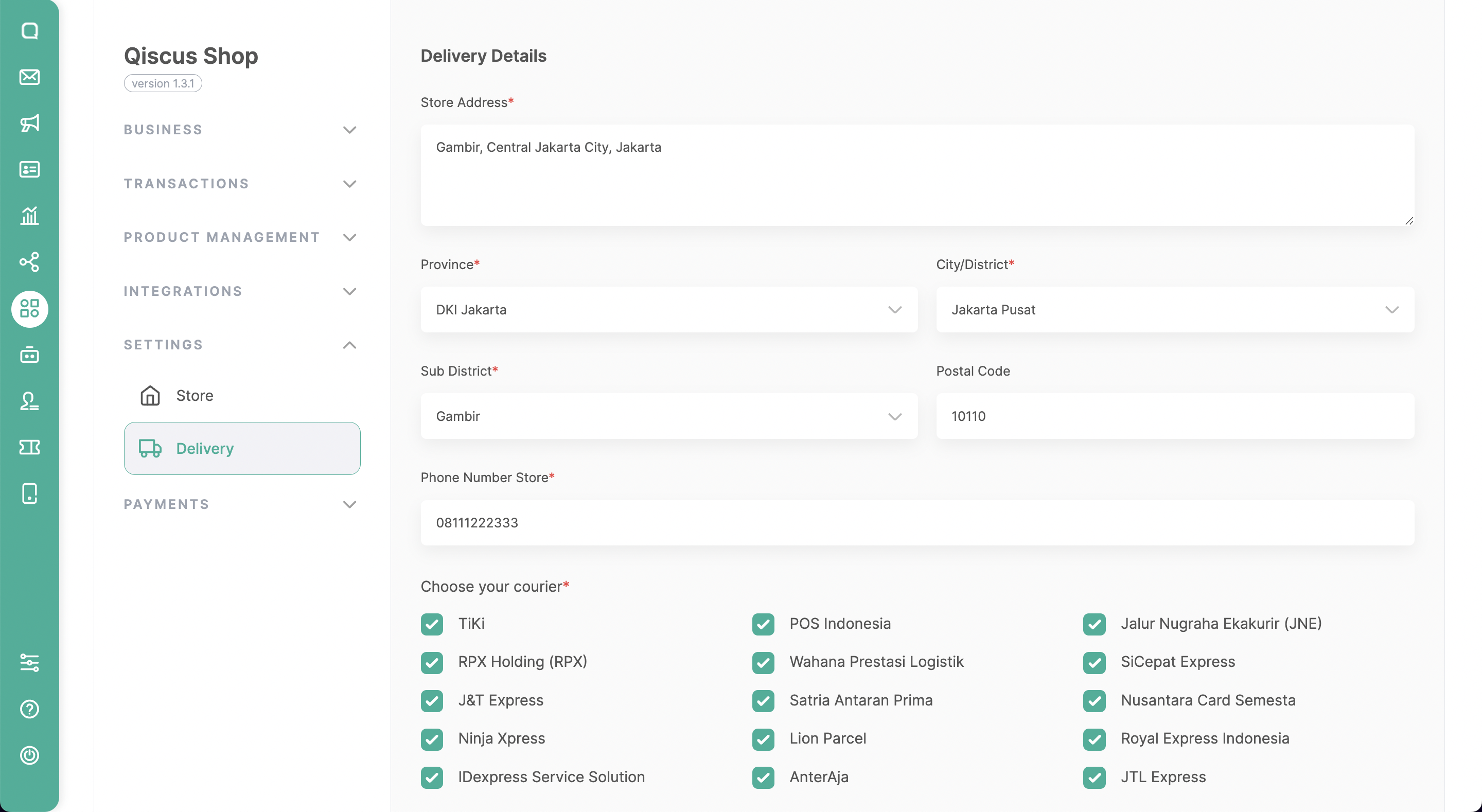
Task: Open the sliders settings icon
Action: coord(29,662)
